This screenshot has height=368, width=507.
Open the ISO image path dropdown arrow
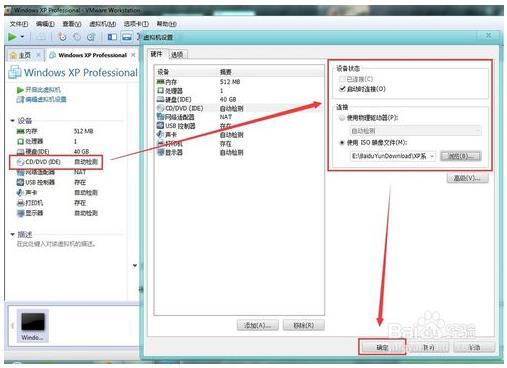tap(432, 156)
